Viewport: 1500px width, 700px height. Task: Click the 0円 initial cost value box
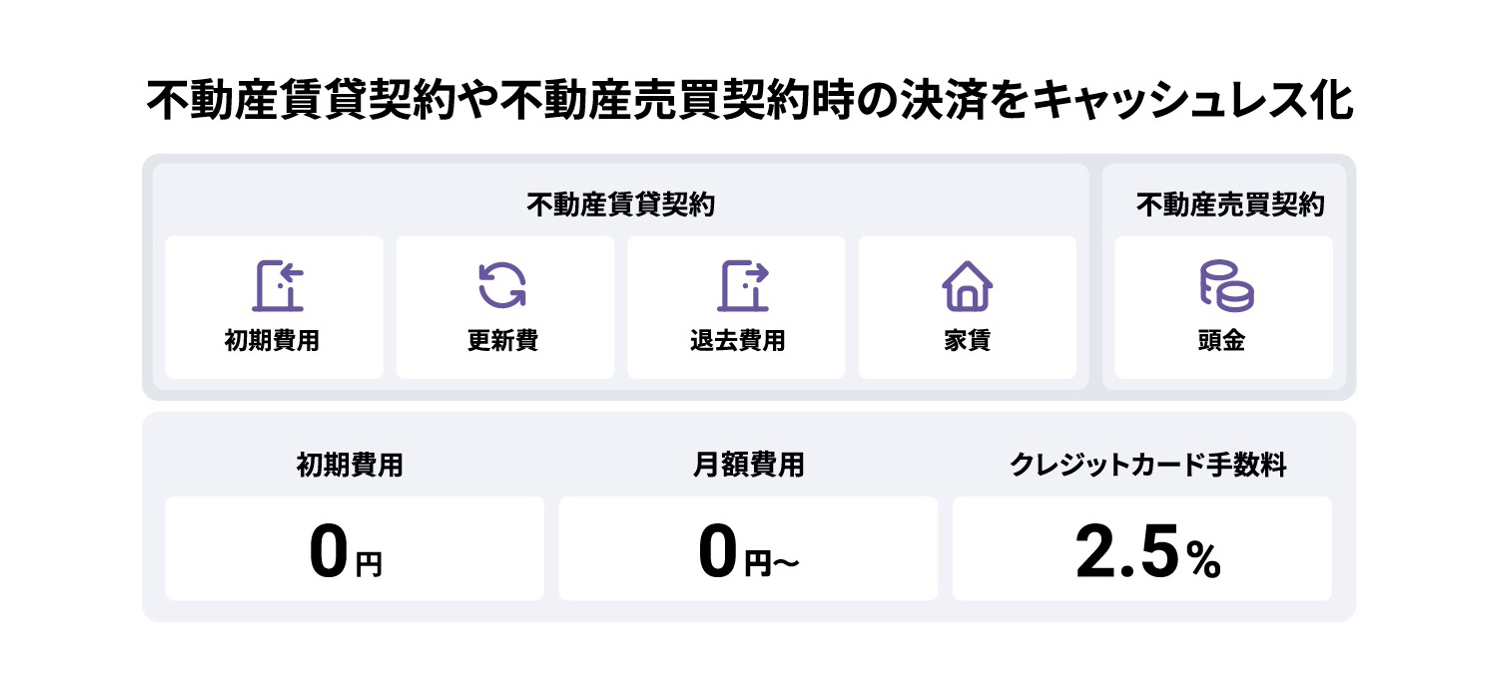[354, 548]
